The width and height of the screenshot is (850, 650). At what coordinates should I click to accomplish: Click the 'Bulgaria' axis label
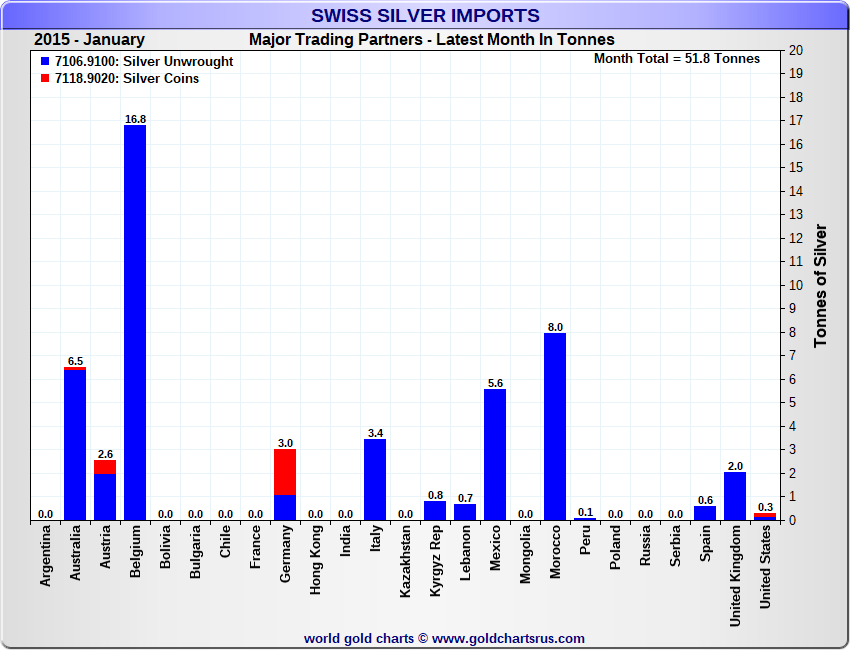click(195, 552)
